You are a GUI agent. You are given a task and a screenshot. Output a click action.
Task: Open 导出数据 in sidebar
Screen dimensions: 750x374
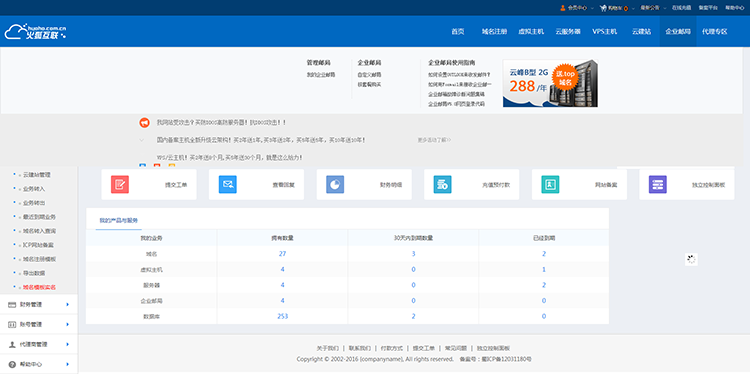(34, 273)
